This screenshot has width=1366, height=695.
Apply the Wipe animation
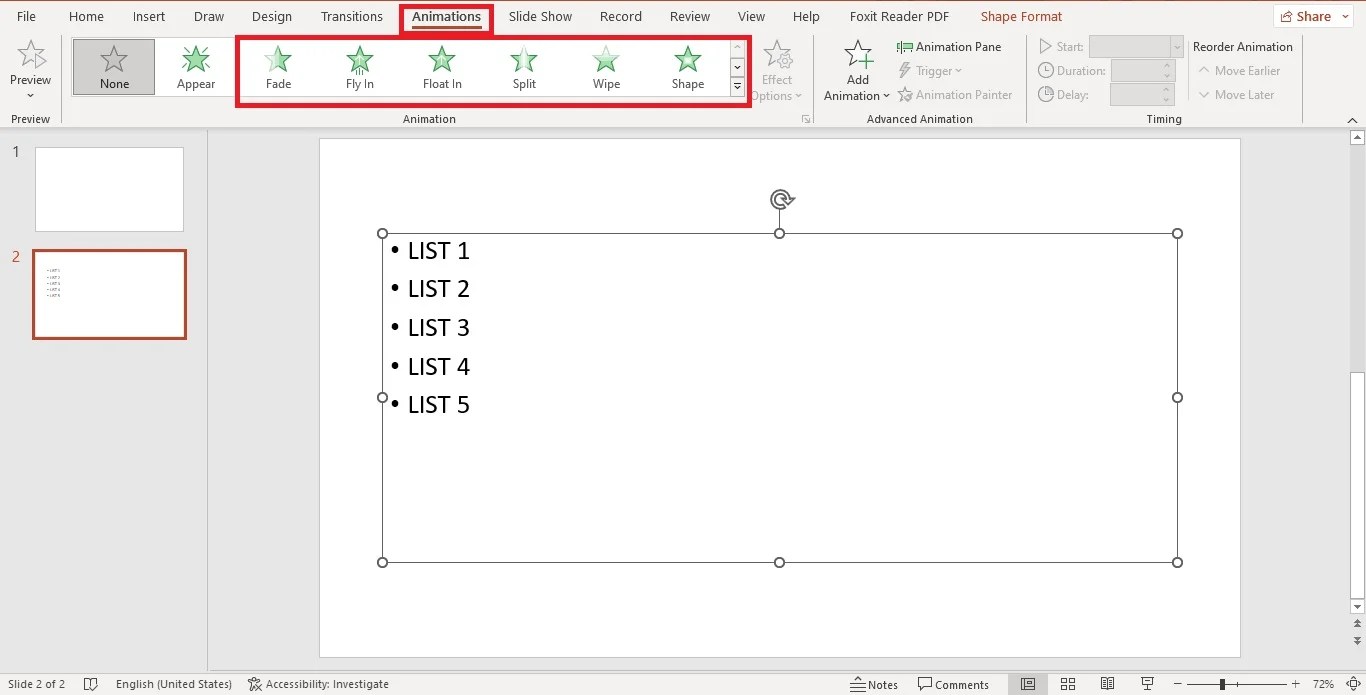click(x=605, y=66)
